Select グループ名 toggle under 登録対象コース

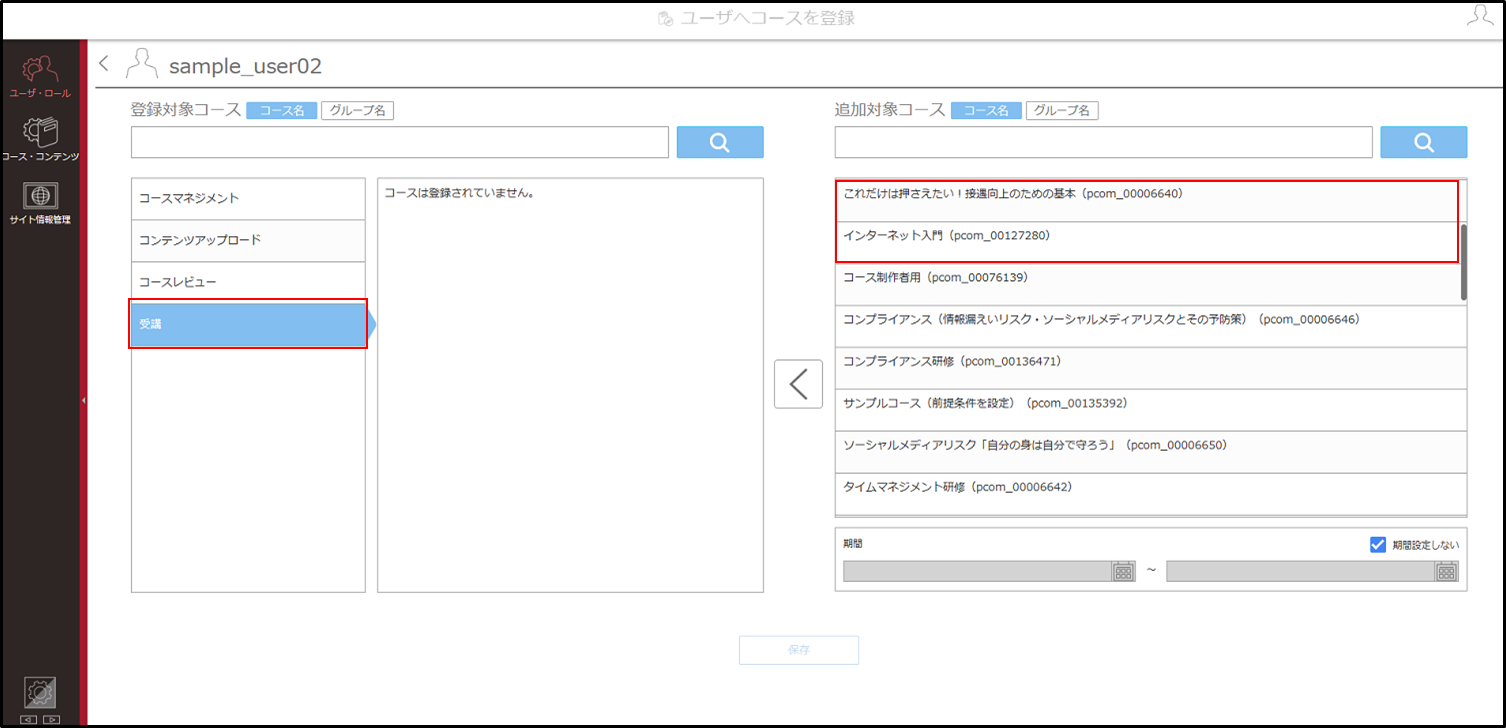pos(358,111)
